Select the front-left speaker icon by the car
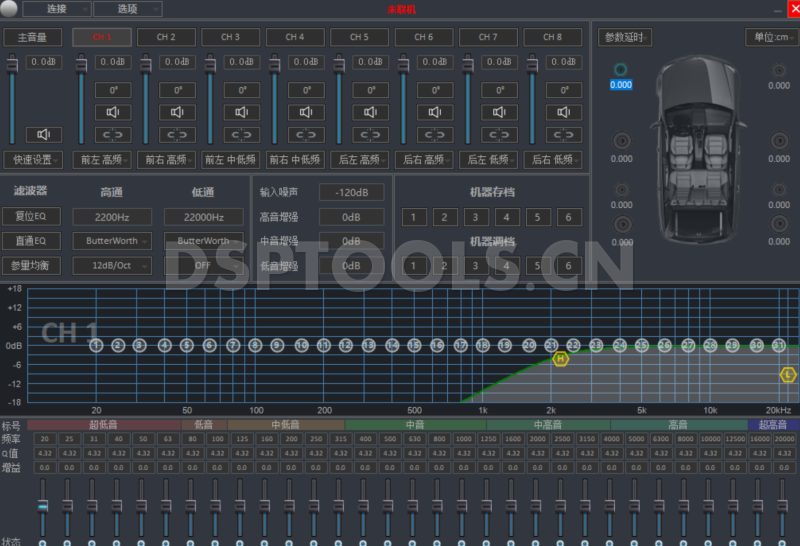Screen dimensions: 800x546 point(621,70)
